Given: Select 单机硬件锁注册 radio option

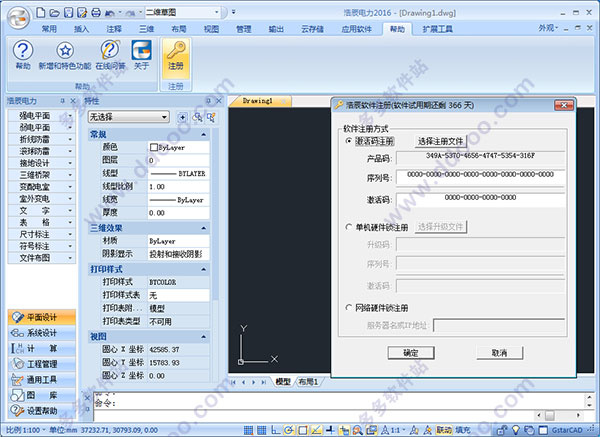Looking at the screenshot, I should 349,227.
